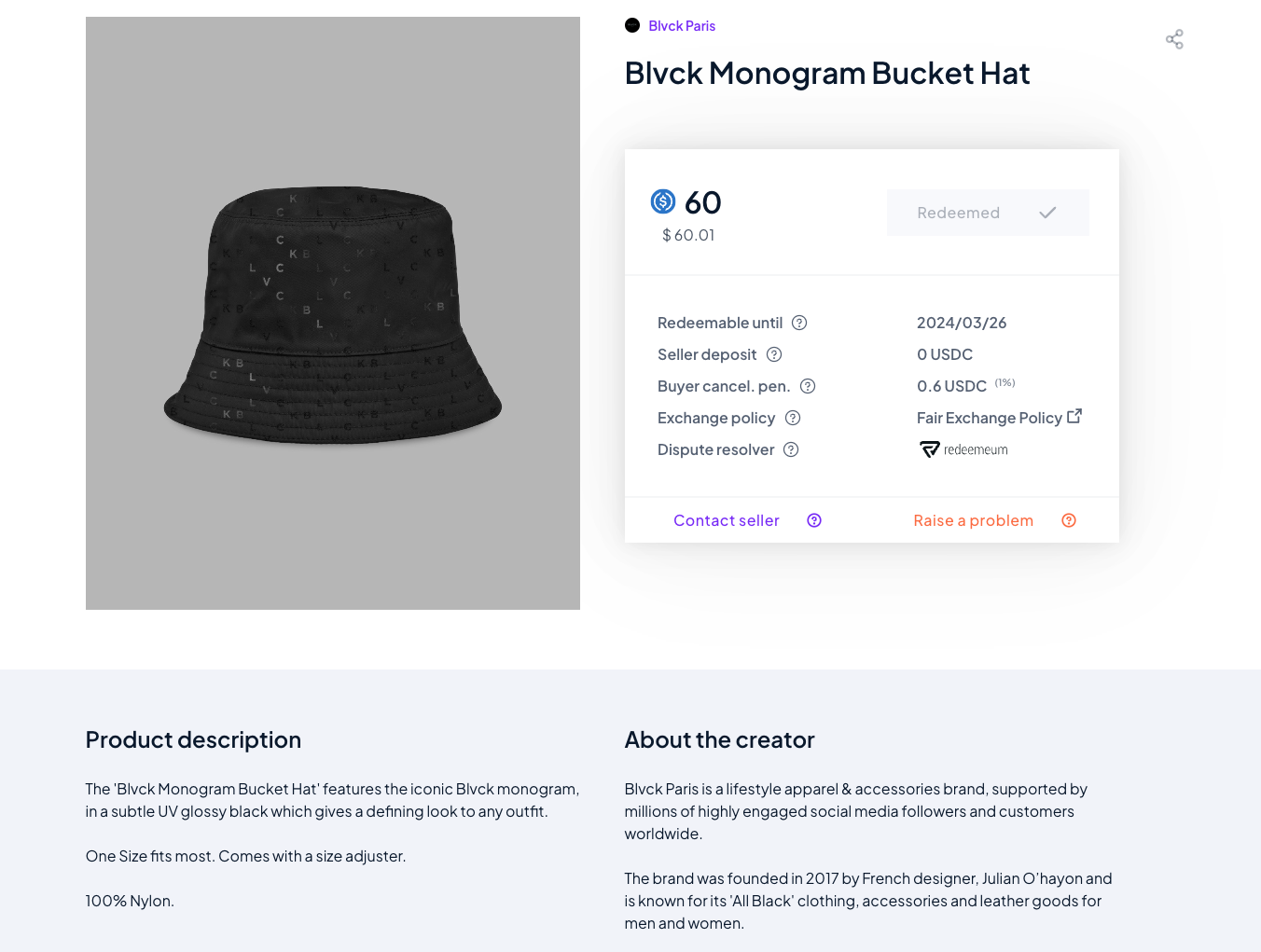Click the help icon beside Dispute resolver
The height and width of the screenshot is (952, 1261).
point(790,449)
